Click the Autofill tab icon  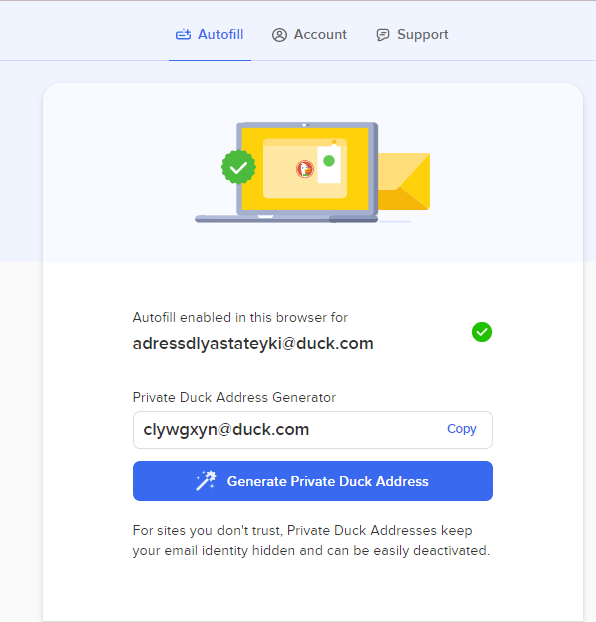[183, 35]
